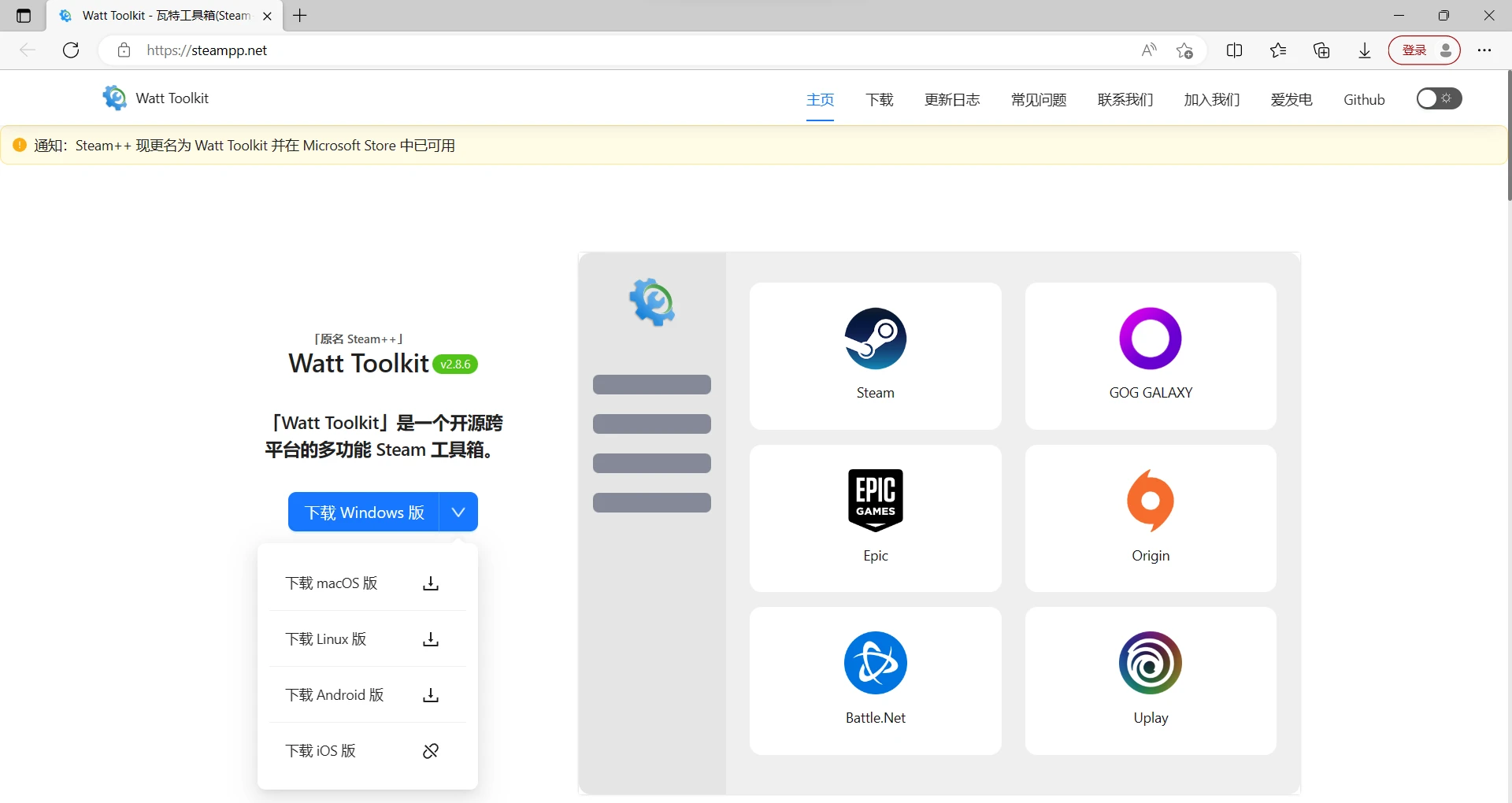Viewport: 1512px width, 803px height.
Task: Open the Github nav link
Action: click(x=1364, y=99)
